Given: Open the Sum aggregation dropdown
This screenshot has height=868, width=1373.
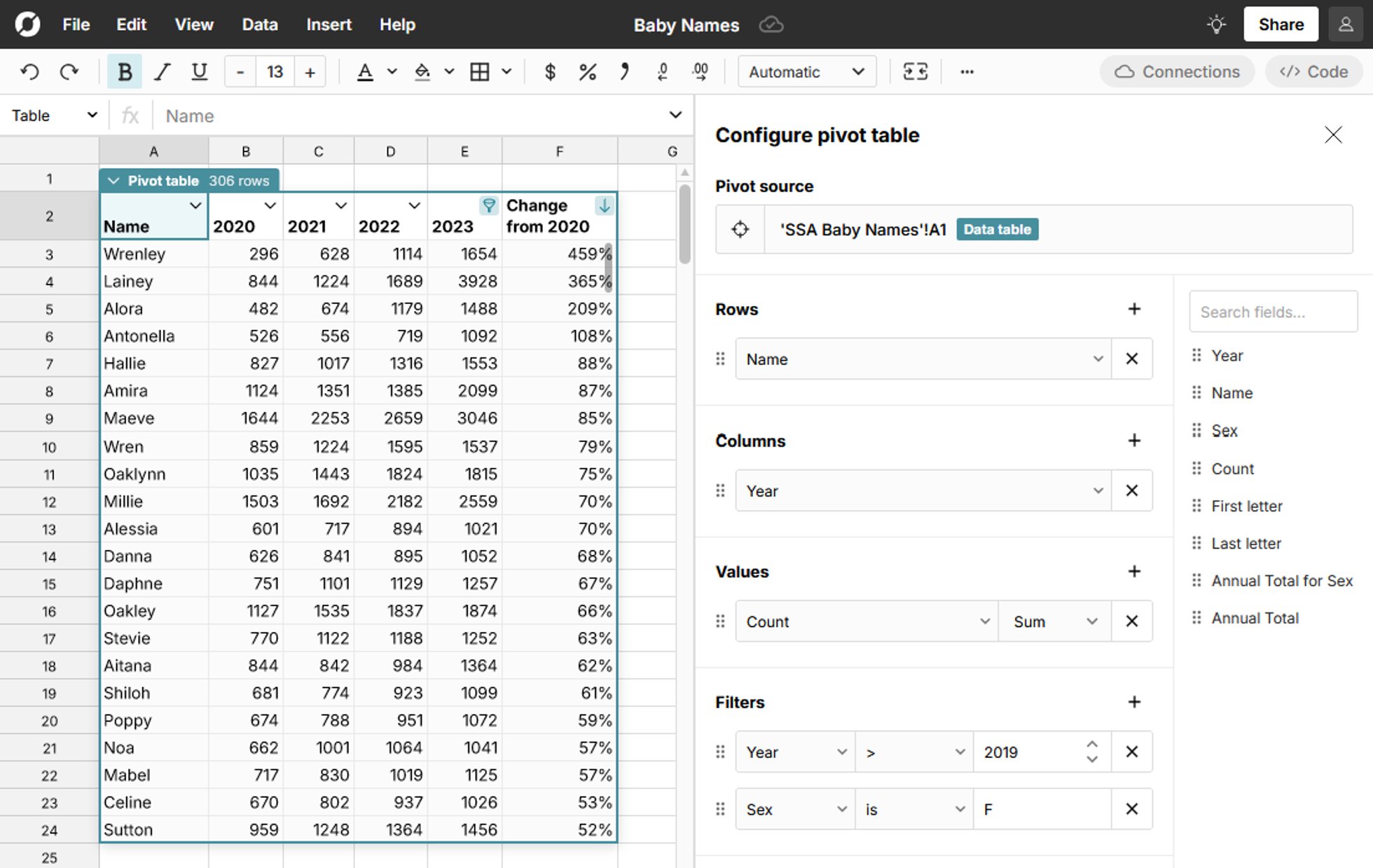Looking at the screenshot, I should pyautogui.click(x=1054, y=621).
